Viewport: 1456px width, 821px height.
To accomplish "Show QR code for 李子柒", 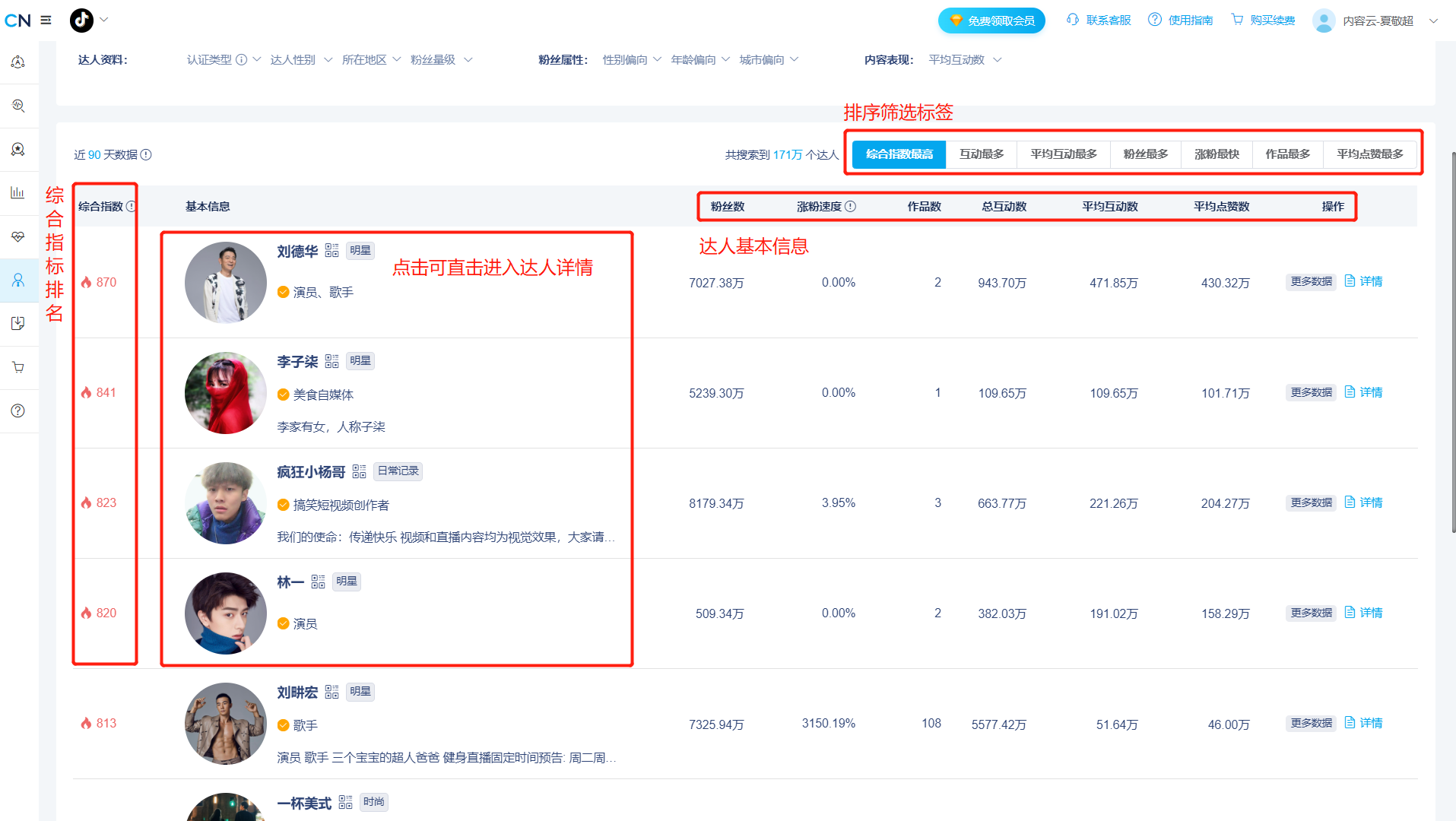I will point(331,361).
